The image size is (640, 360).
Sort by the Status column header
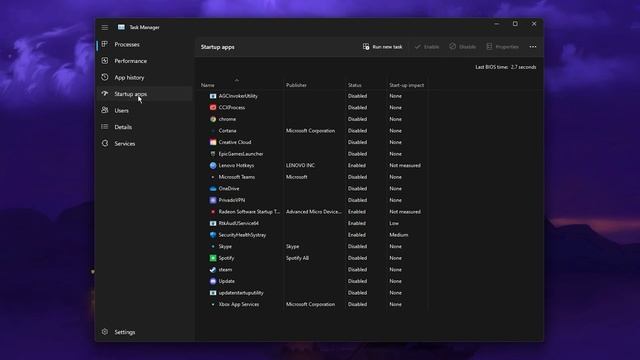(x=355, y=85)
